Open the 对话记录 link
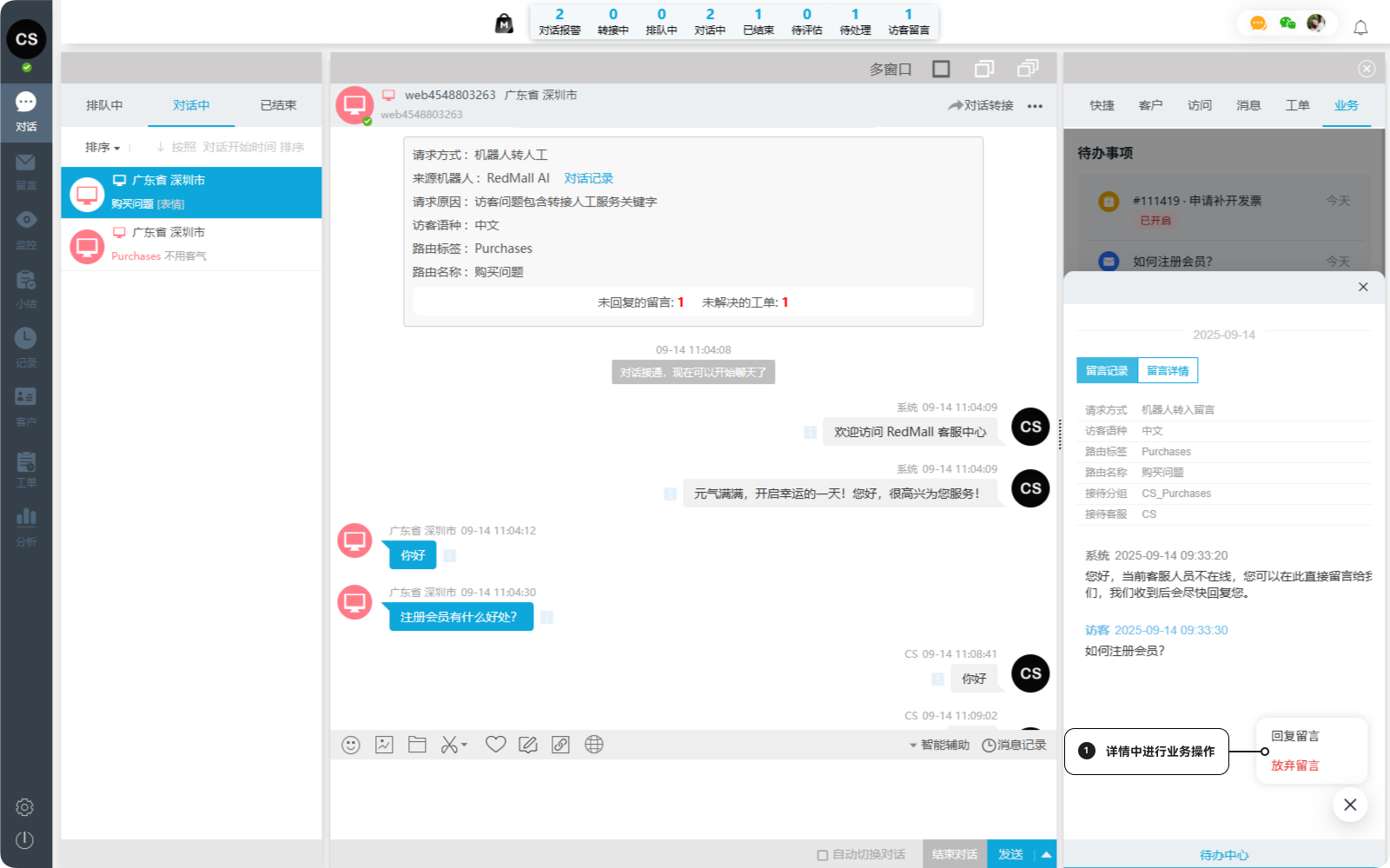The height and width of the screenshot is (868, 1390). click(x=588, y=178)
